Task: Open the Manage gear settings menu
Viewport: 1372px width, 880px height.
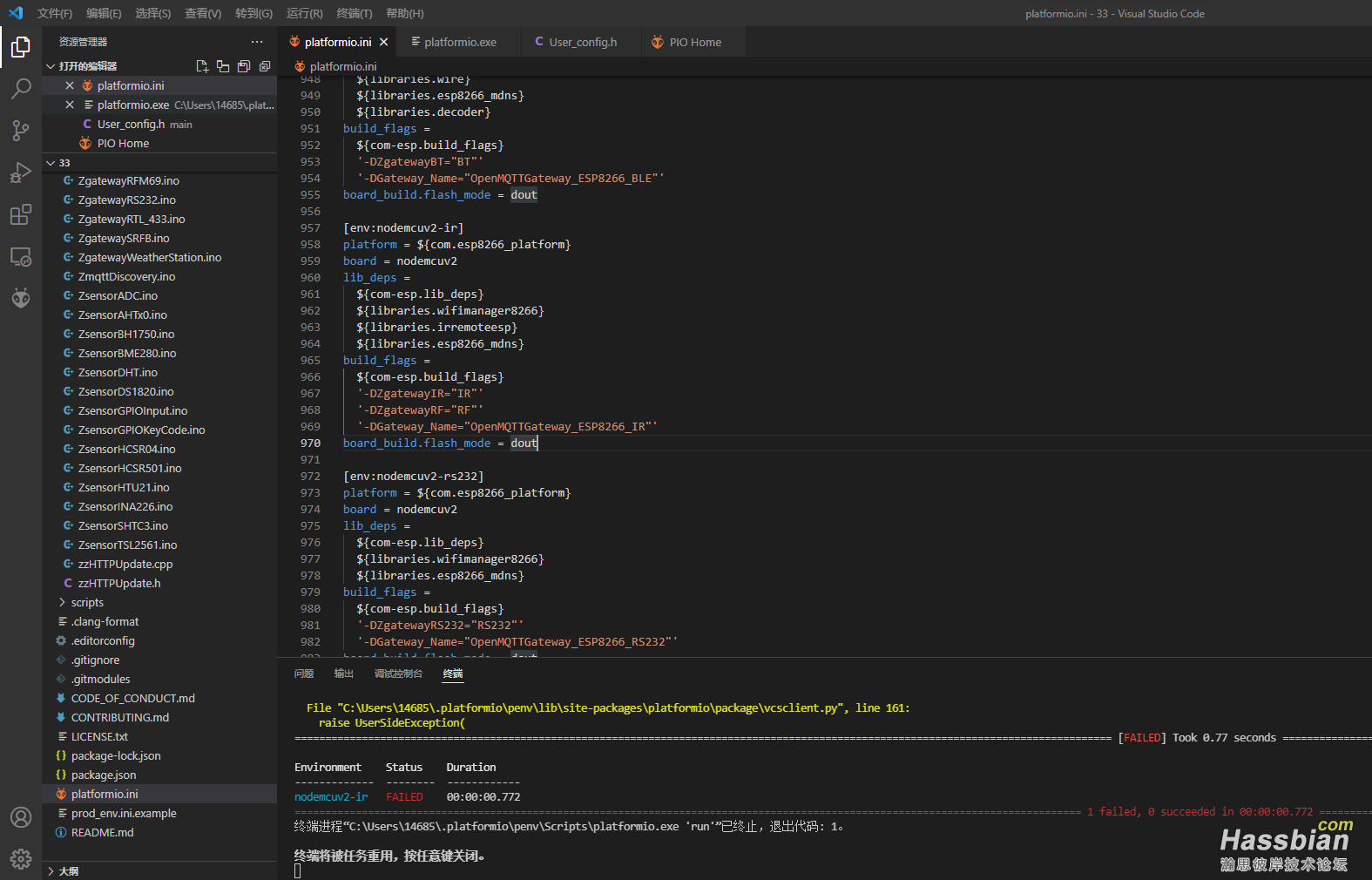Action: point(21,859)
